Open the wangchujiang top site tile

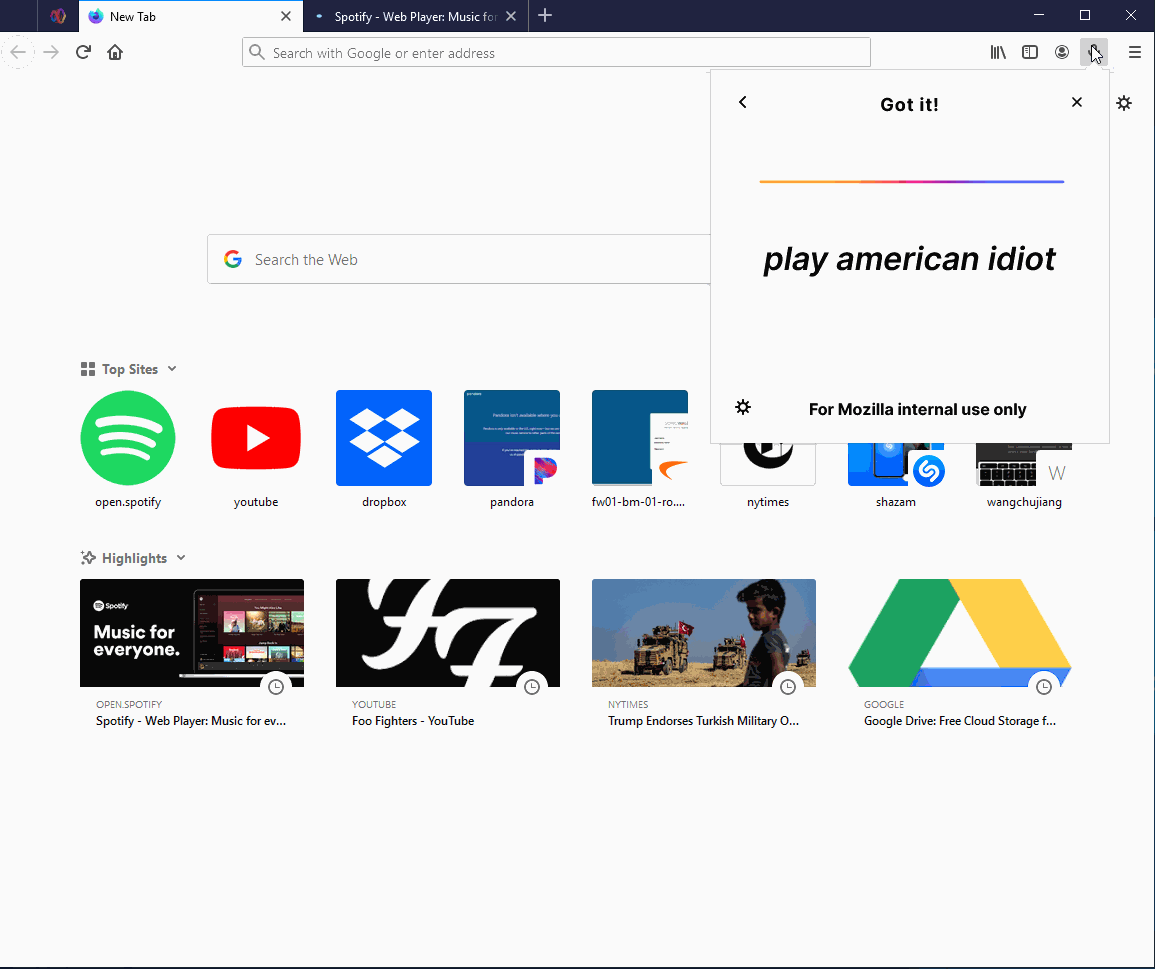point(1024,465)
